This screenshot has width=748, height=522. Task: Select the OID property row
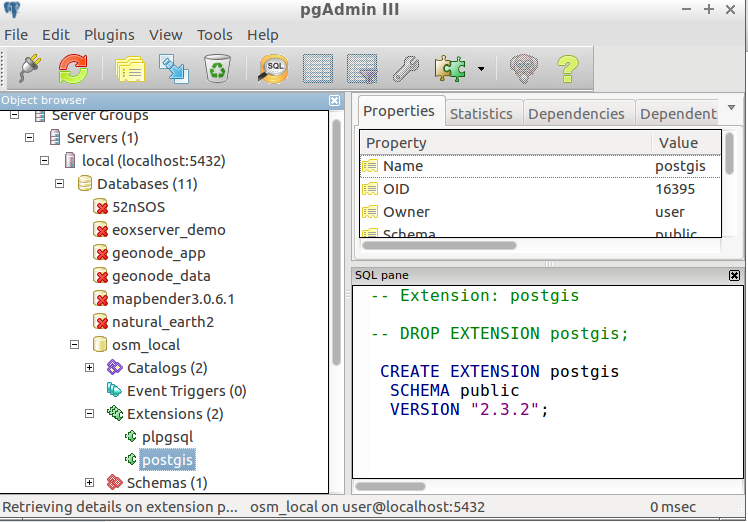tap(540, 189)
